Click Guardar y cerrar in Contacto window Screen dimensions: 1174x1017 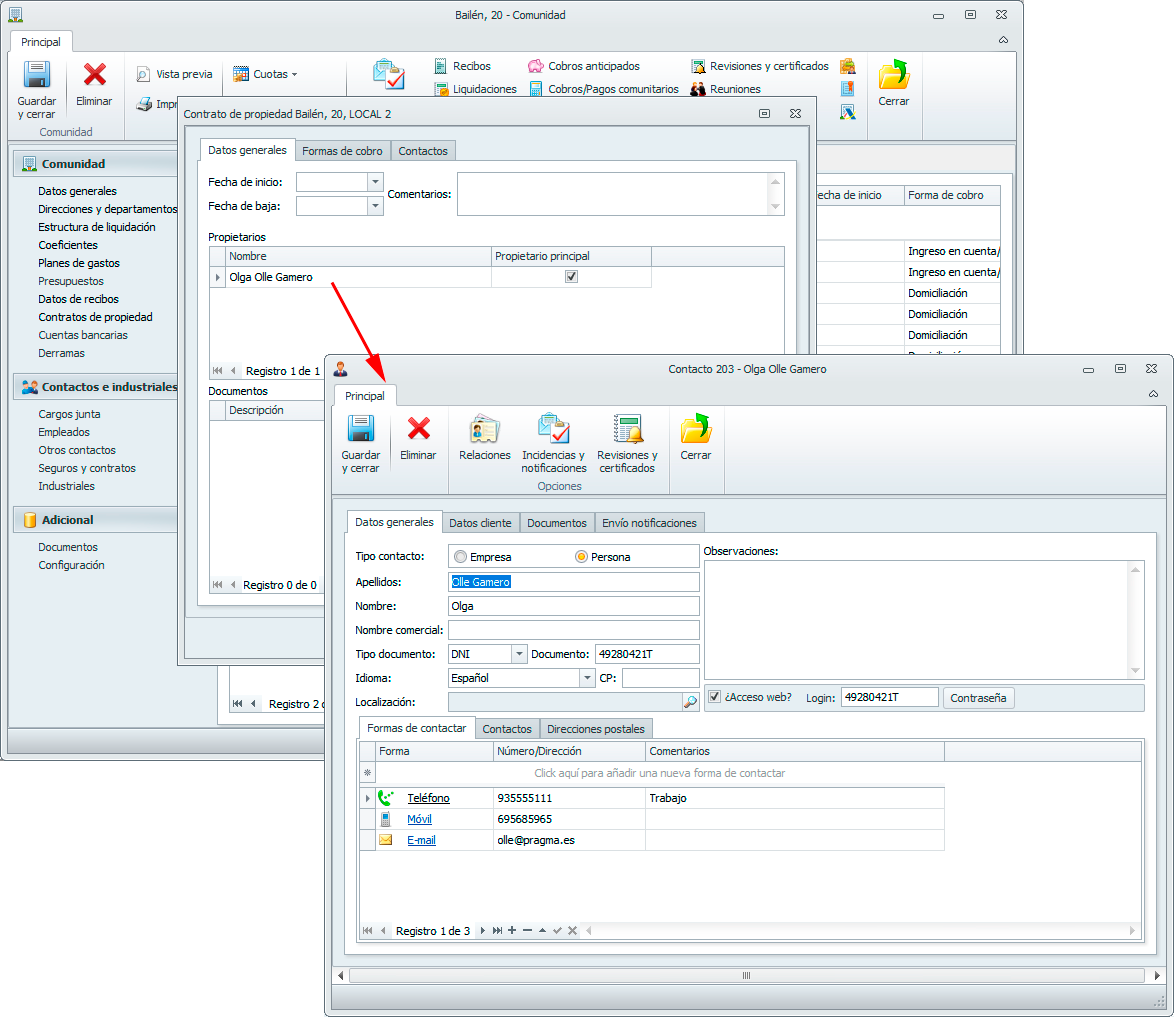point(360,444)
